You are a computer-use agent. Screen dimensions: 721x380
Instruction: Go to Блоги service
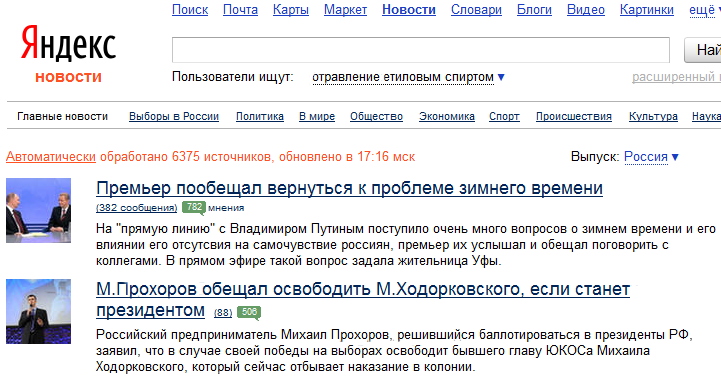534,10
